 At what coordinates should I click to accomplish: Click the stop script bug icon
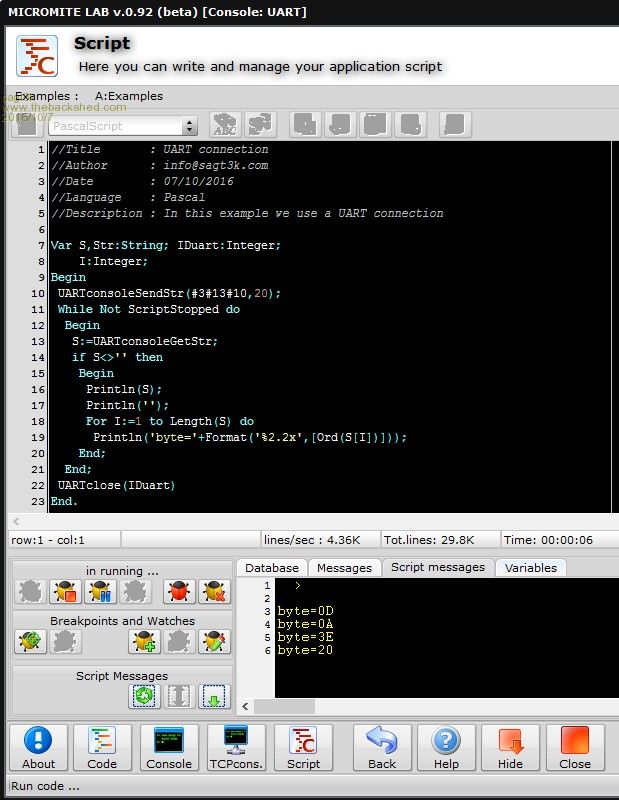click(65, 593)
